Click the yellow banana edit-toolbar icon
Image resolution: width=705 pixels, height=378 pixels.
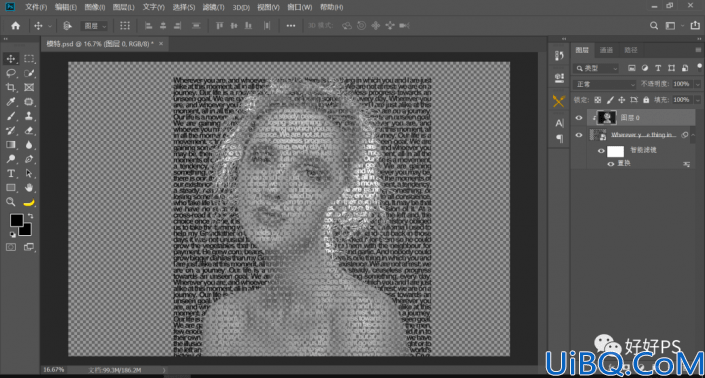click(29, 202)
